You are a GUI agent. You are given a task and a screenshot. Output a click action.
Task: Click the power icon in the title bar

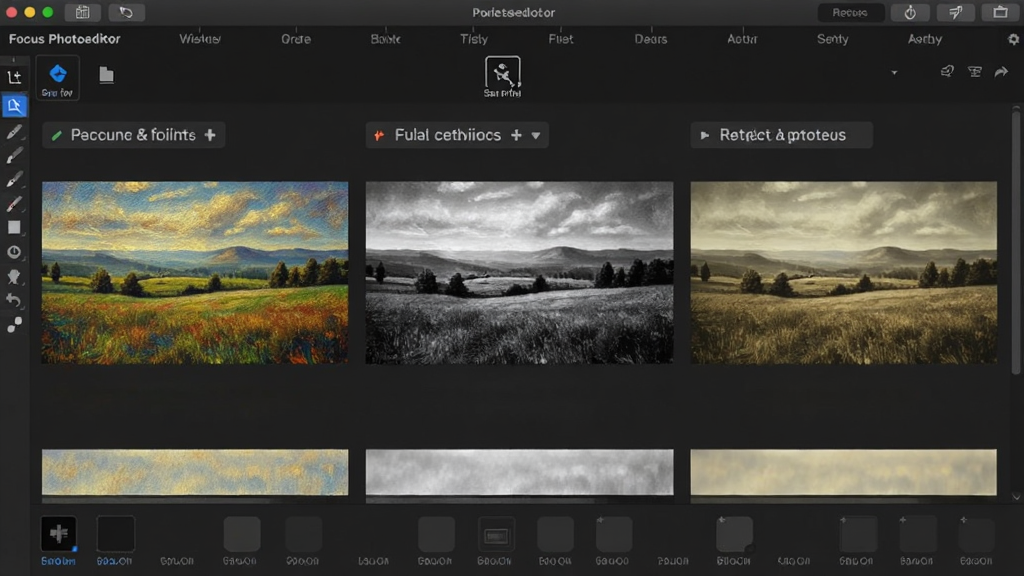pyautogui.click(x=910, y=12)
